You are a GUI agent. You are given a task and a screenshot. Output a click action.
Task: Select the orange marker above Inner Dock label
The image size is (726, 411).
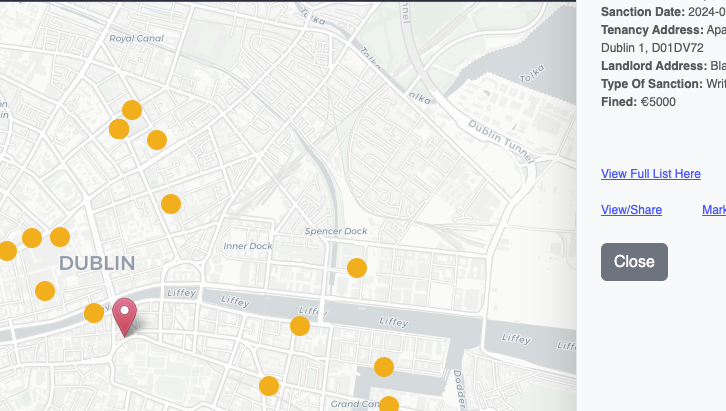coord(171,204)
